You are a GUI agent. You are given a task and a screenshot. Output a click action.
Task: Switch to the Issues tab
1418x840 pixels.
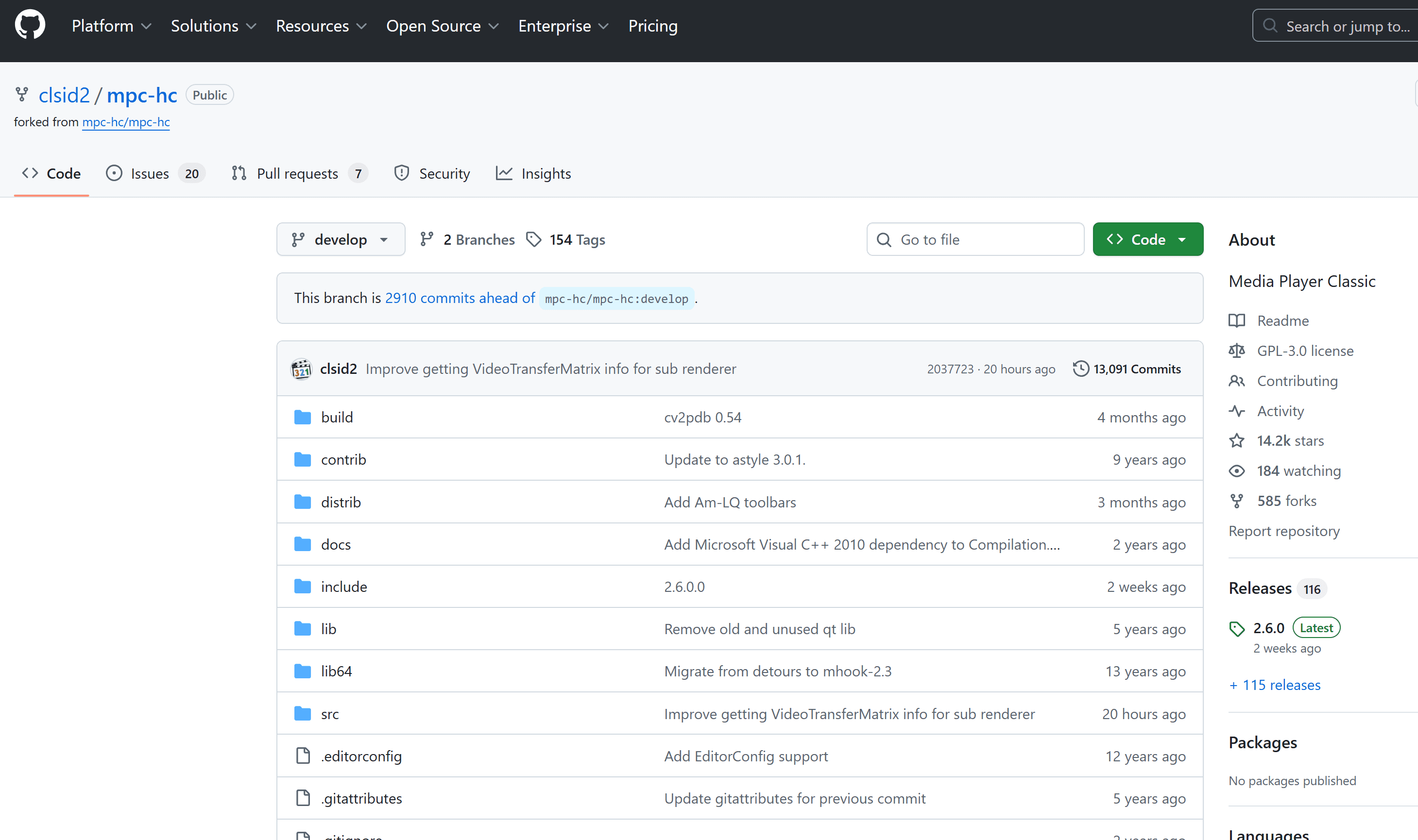(150, 174)
